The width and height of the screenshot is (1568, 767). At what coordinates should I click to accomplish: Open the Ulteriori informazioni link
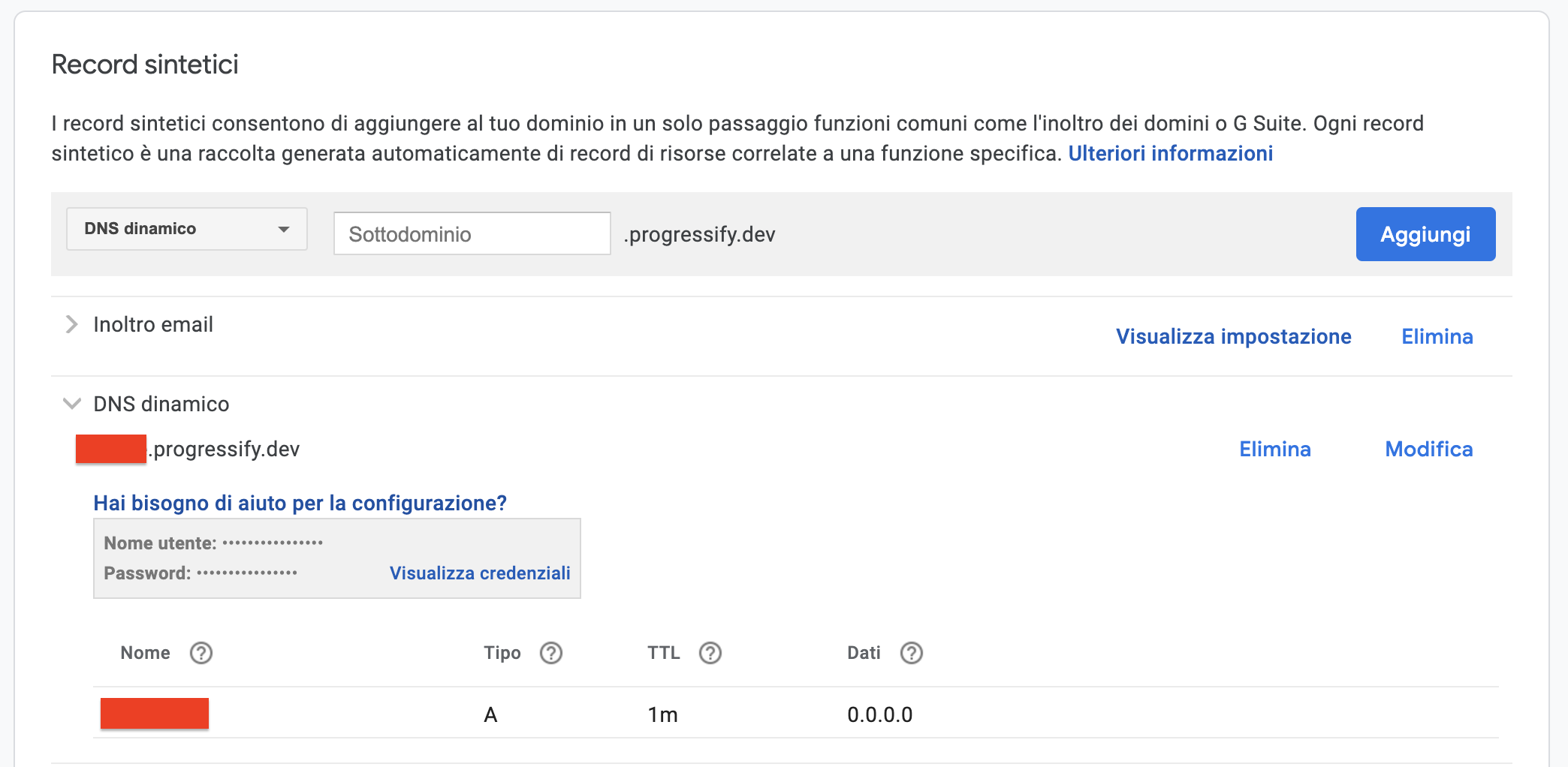[x=1170, y=153]
